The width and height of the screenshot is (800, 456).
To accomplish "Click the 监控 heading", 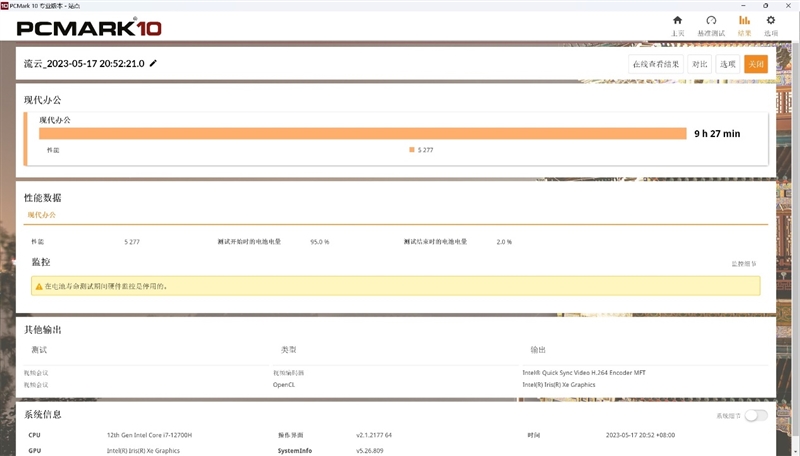I will pyautogui.click(x=41, y=262).
